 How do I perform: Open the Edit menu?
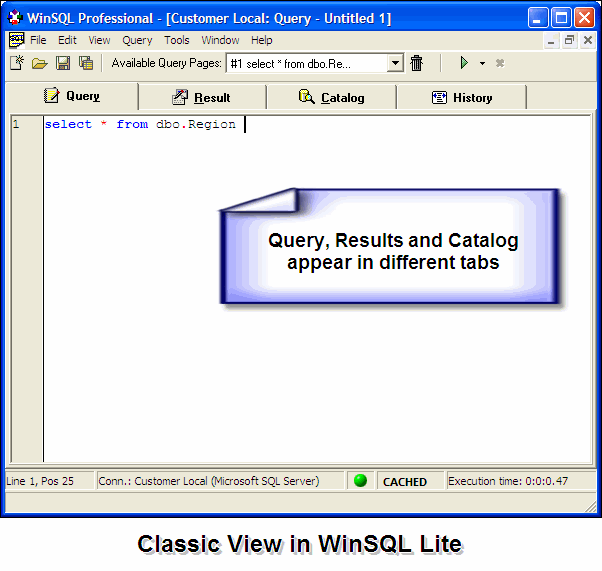click(x=67, y=40)
